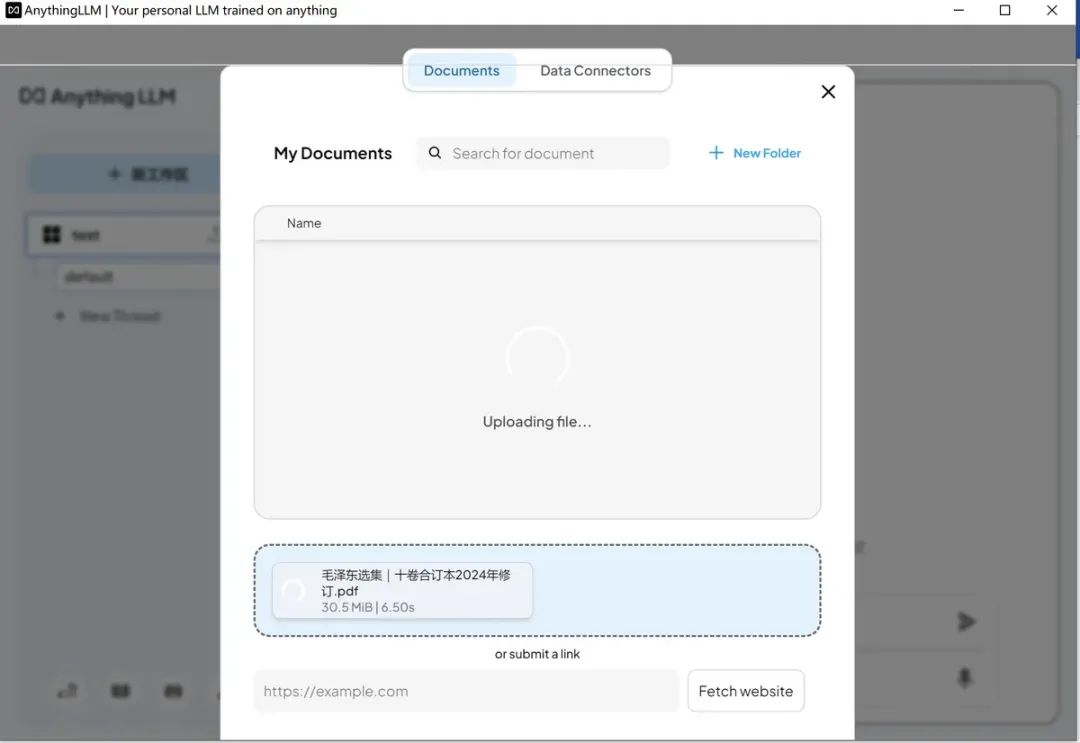
Task: Click the AnythingLLM title bar app icon
Action: [13, 10]
